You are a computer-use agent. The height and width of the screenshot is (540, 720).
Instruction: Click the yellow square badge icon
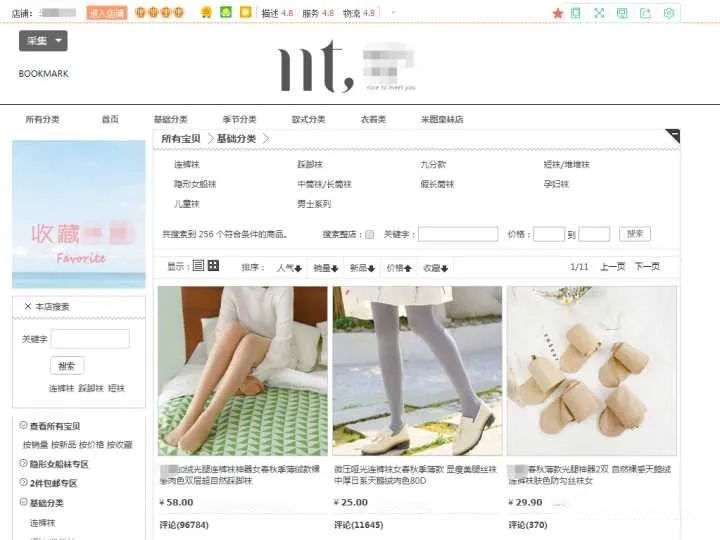pos(246,12)
